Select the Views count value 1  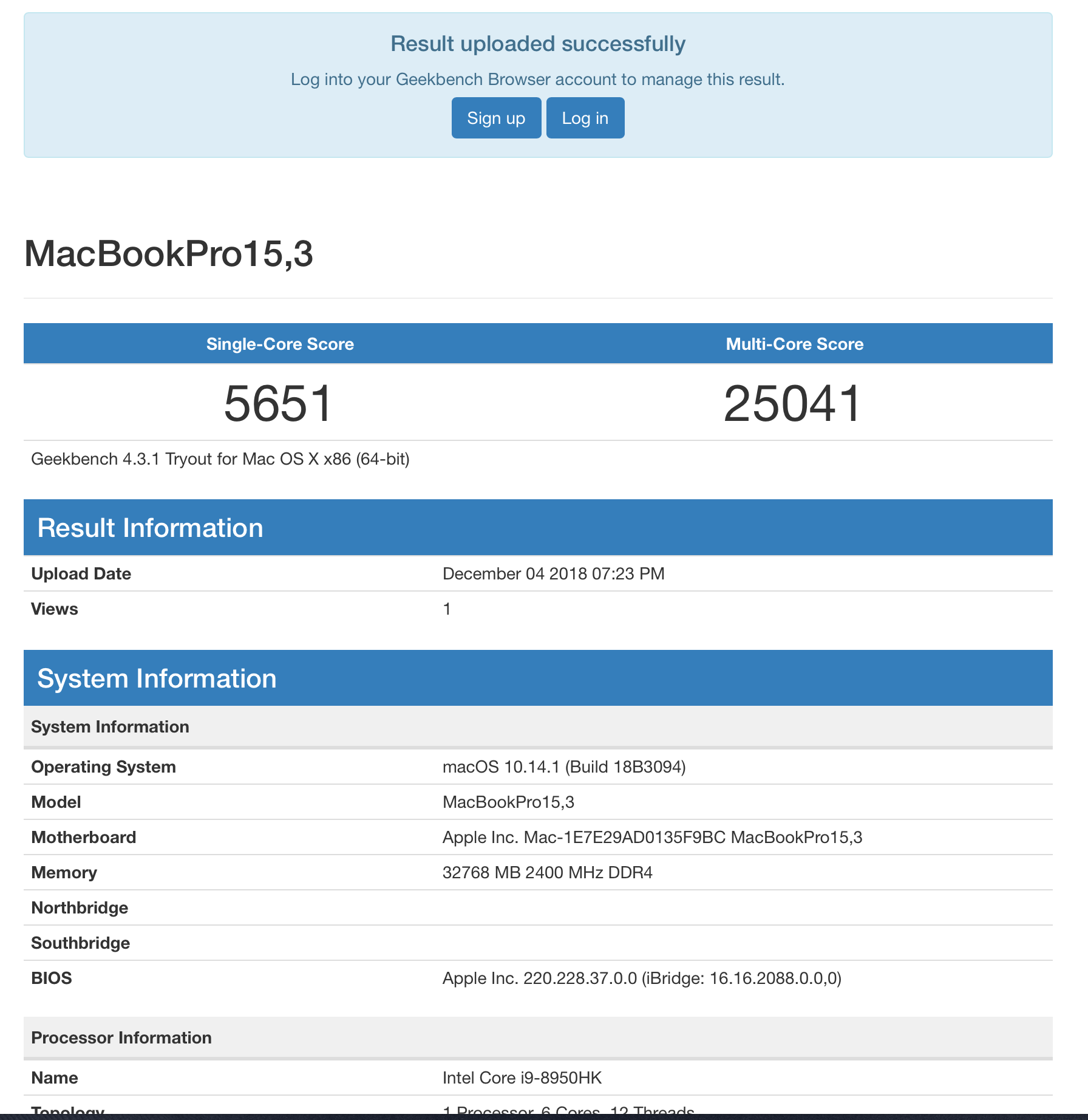tap(447, 609)
